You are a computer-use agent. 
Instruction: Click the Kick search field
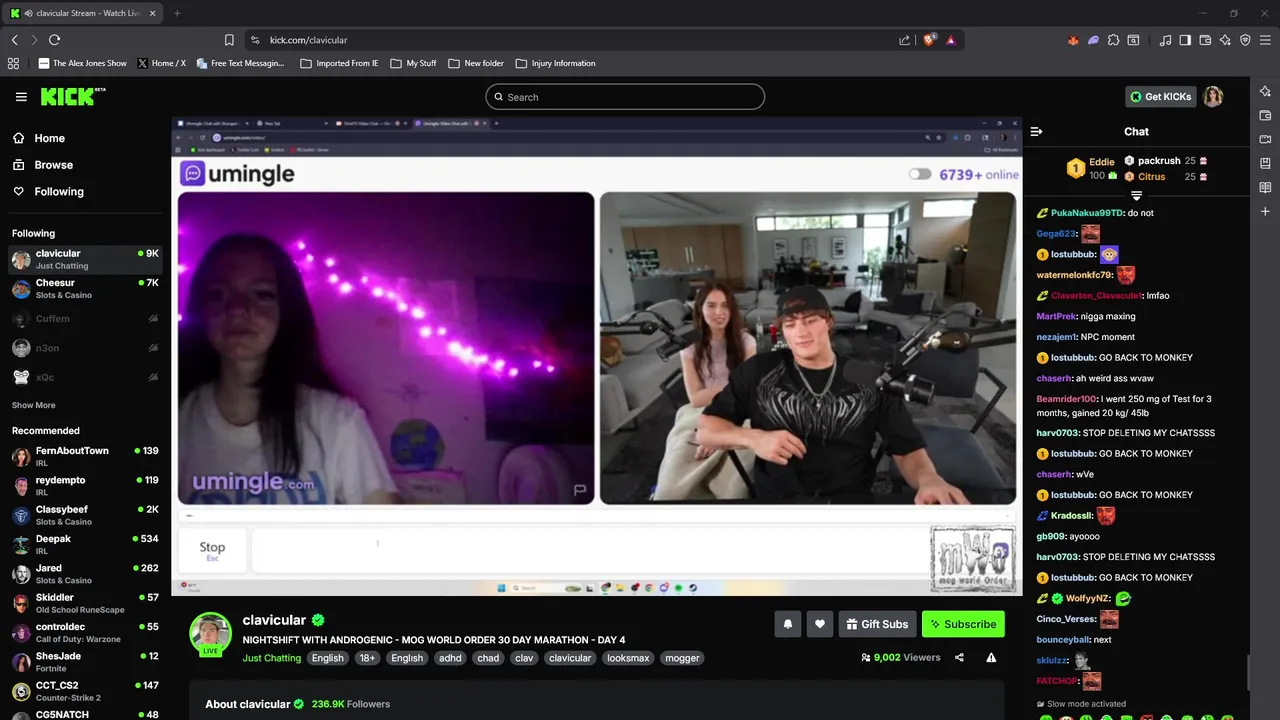tap(625, 97)
